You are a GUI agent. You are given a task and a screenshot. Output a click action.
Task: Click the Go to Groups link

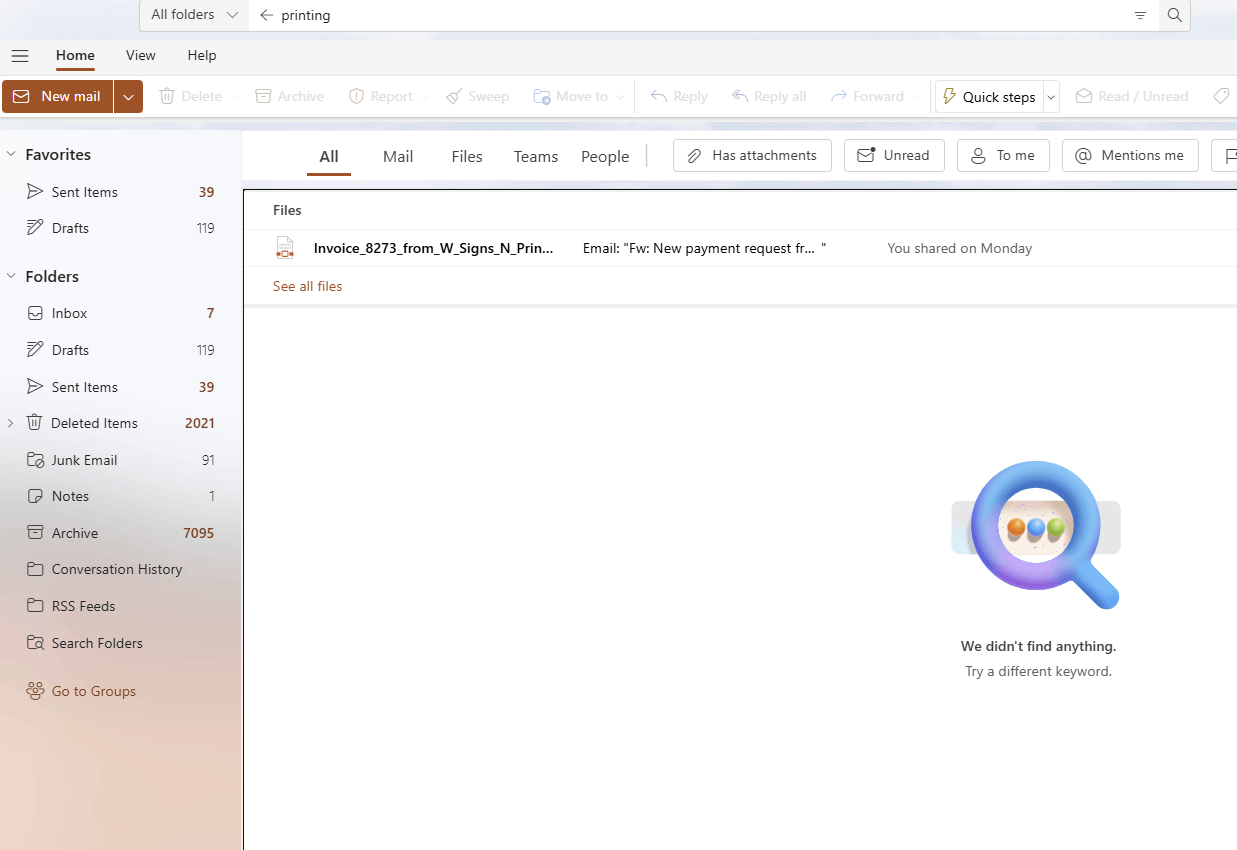[81, 691]
